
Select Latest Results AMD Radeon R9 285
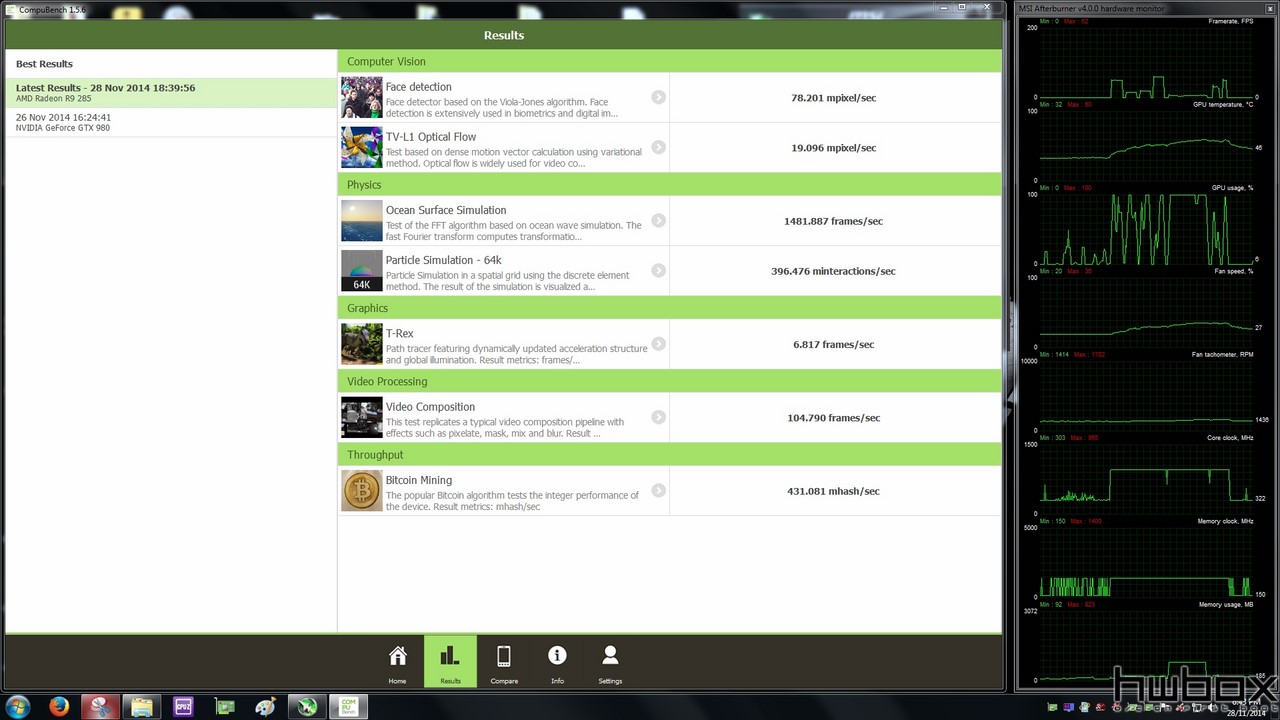[171, 93]
